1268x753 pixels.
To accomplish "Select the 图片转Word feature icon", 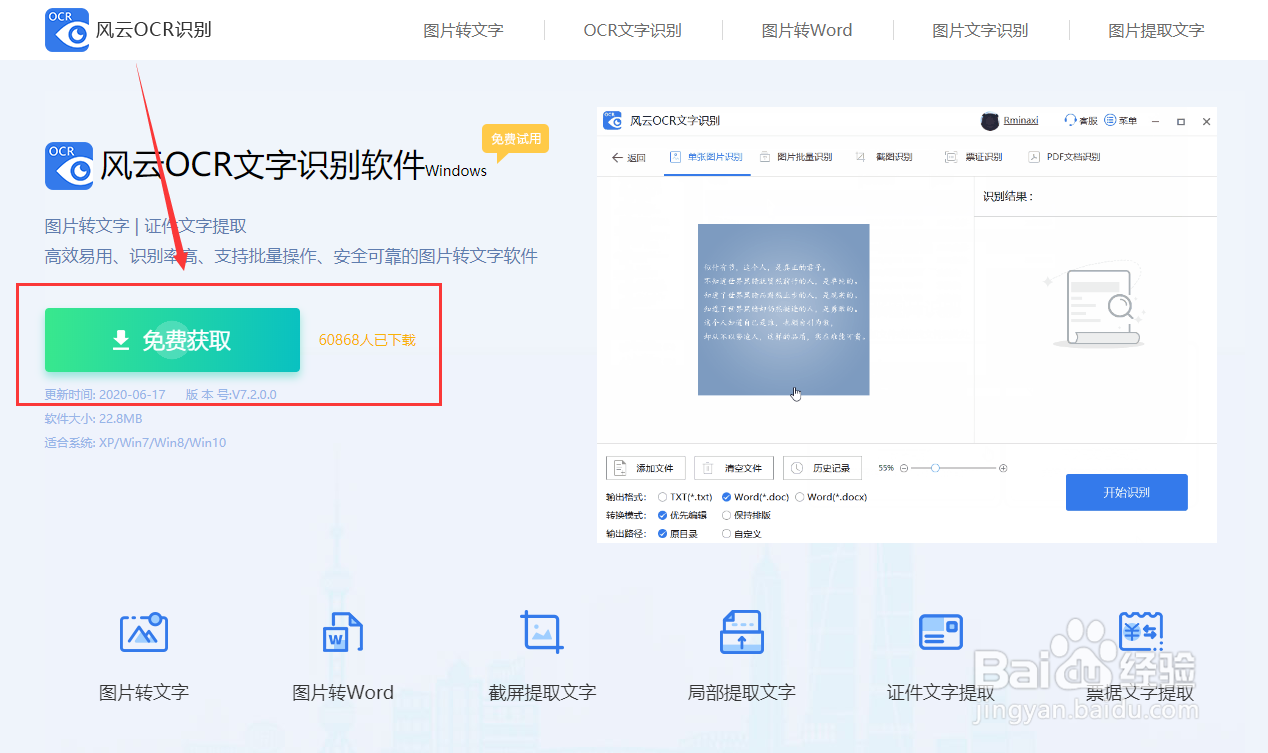I will [342, 631].
